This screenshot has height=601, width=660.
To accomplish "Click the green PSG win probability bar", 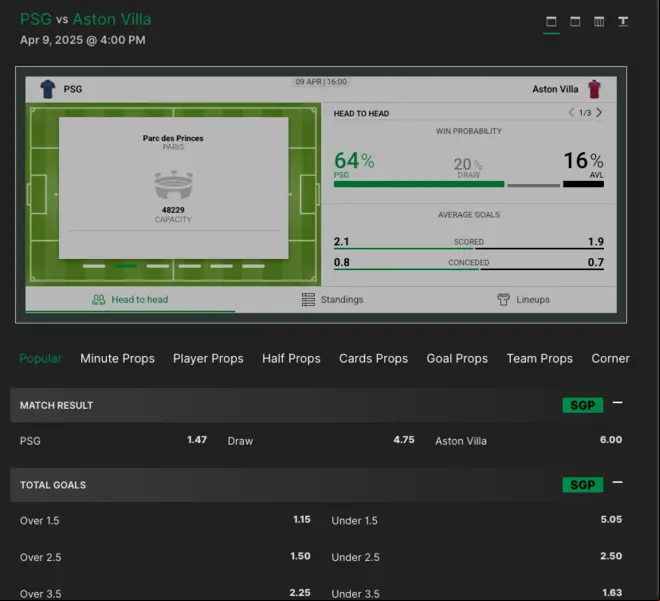I will pyautogui.click(x=419, y=184).
